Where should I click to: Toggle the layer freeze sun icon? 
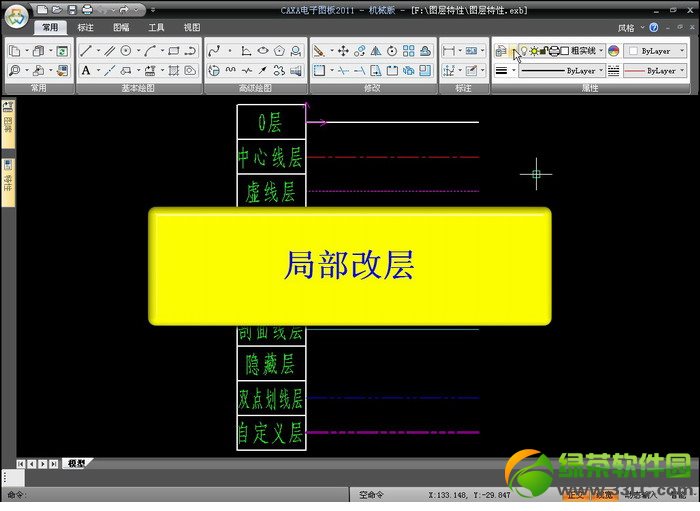point(533,51)
